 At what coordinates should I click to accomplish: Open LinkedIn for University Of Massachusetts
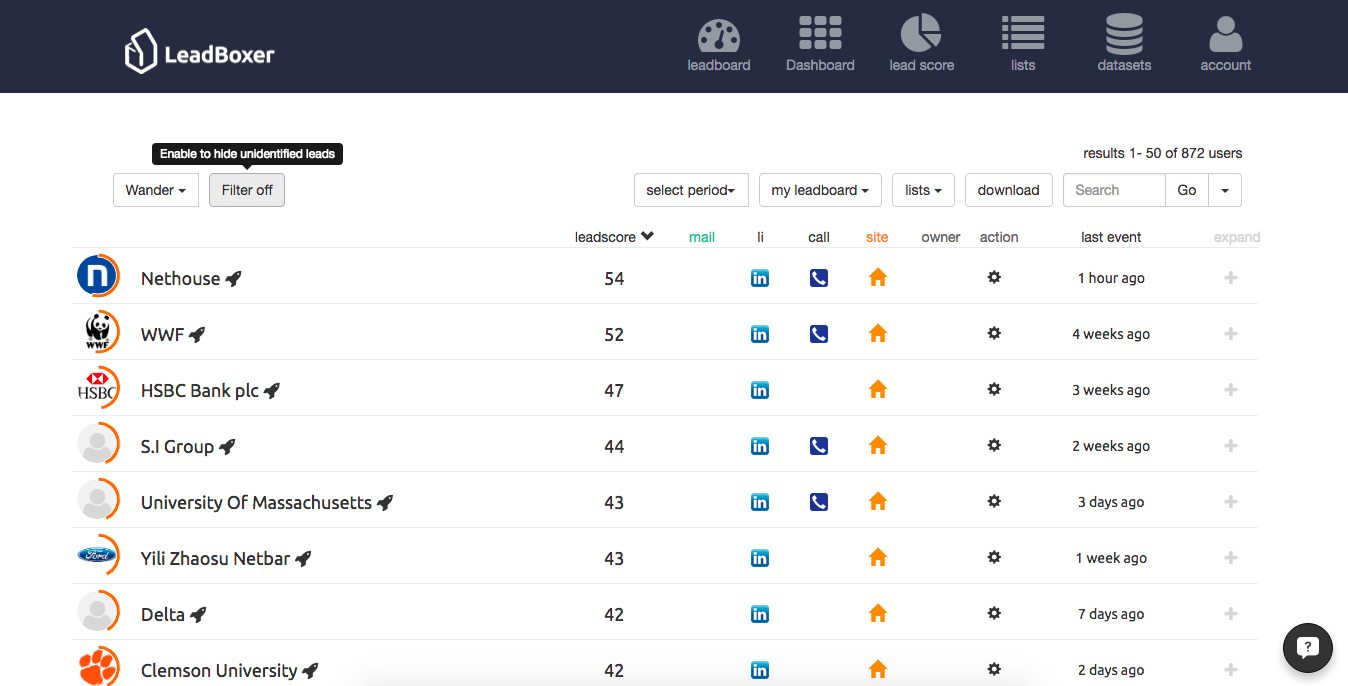pos(760,502)
